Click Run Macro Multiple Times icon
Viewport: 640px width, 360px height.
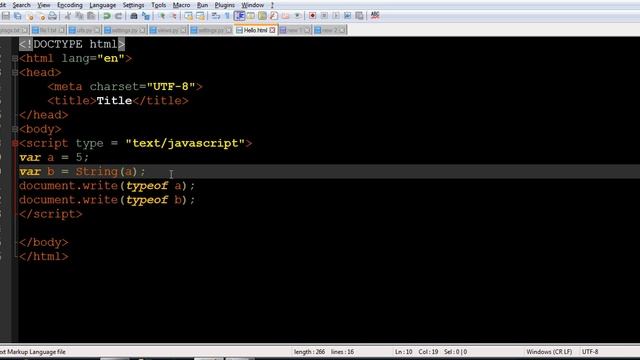coord(347,16)
